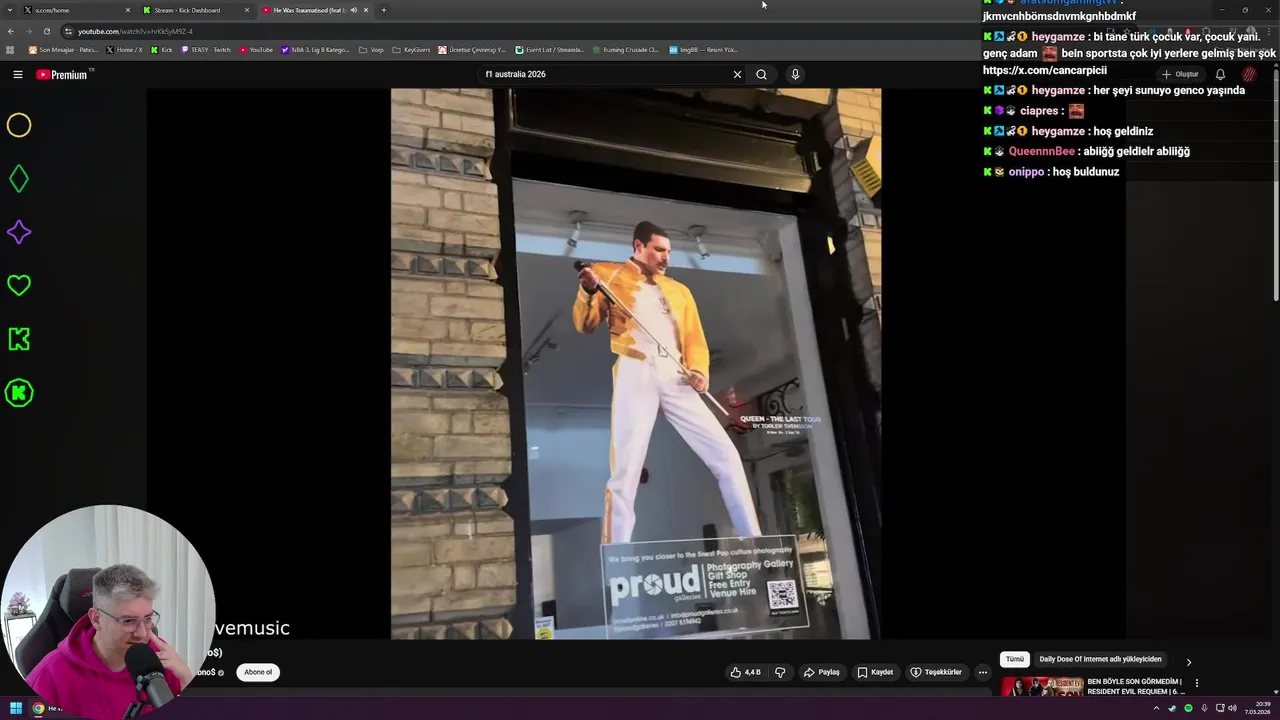Image resolution: width=1280 pixels, height=720 pixels.
Task: Click the Paylaş share button
Action: coord(822,672)
